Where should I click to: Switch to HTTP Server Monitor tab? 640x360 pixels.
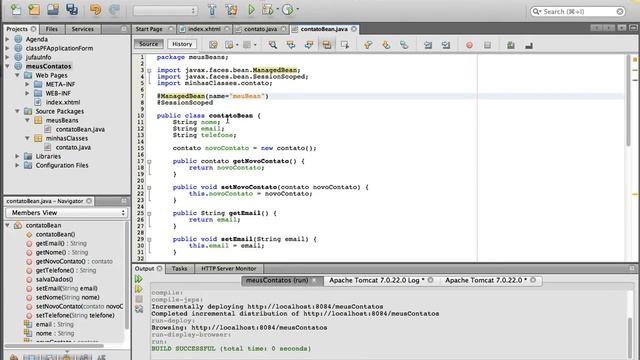[229, 269]
